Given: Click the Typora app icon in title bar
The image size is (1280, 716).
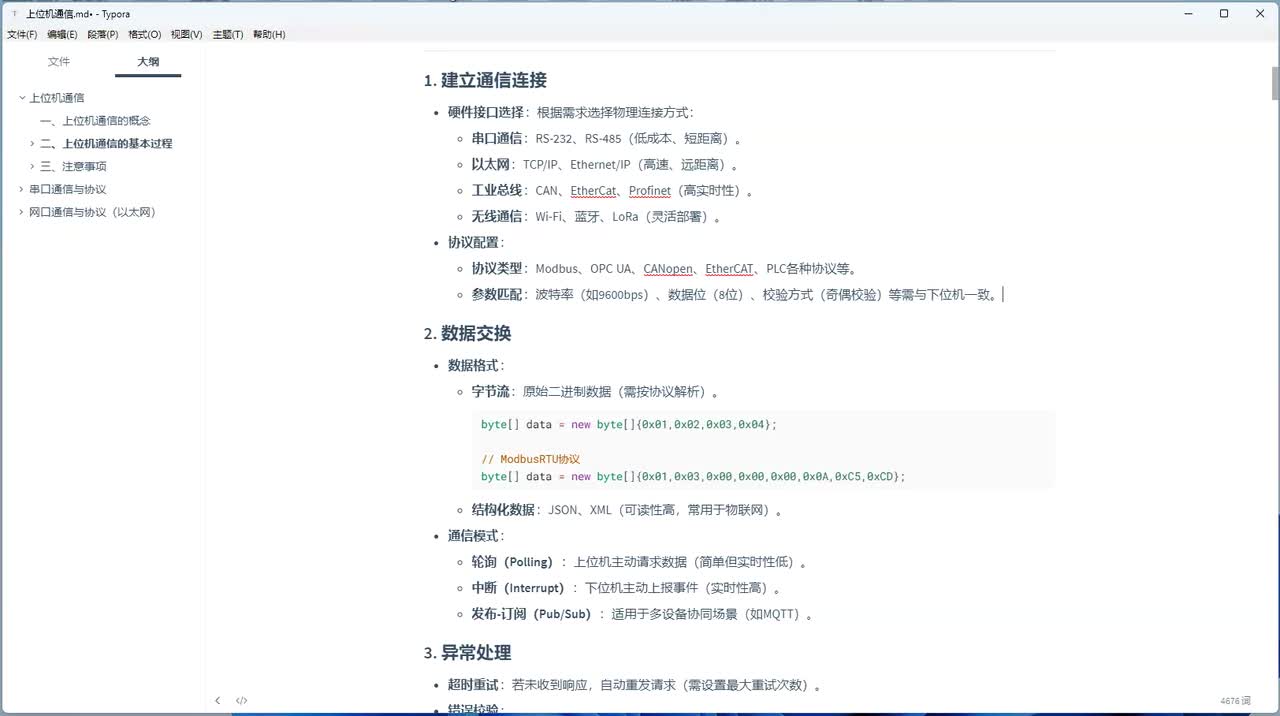Looking at the screenshot, I should [14, 14].
